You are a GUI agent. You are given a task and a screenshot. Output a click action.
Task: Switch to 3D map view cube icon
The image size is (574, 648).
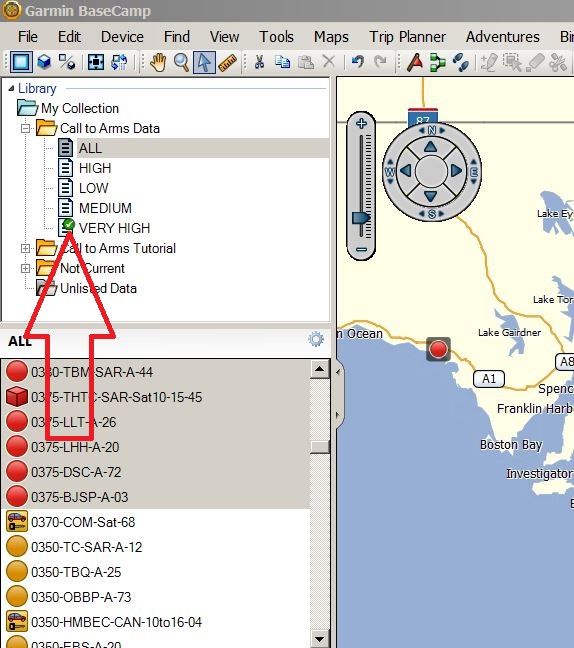pos(44,62)
